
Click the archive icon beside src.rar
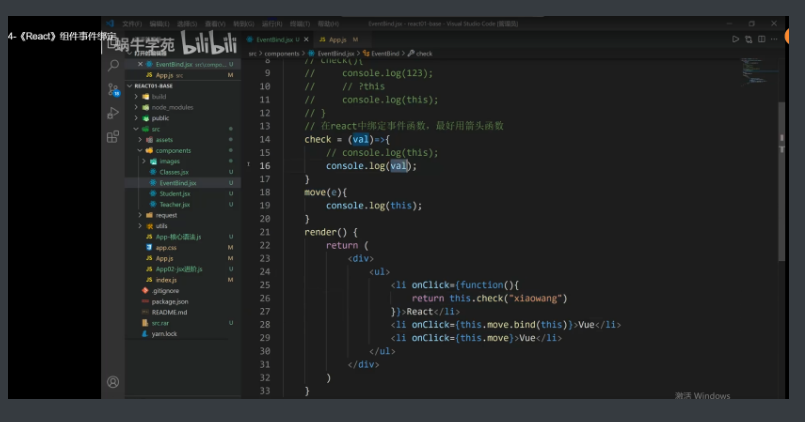pyautogui.click(x=145, y=323)
